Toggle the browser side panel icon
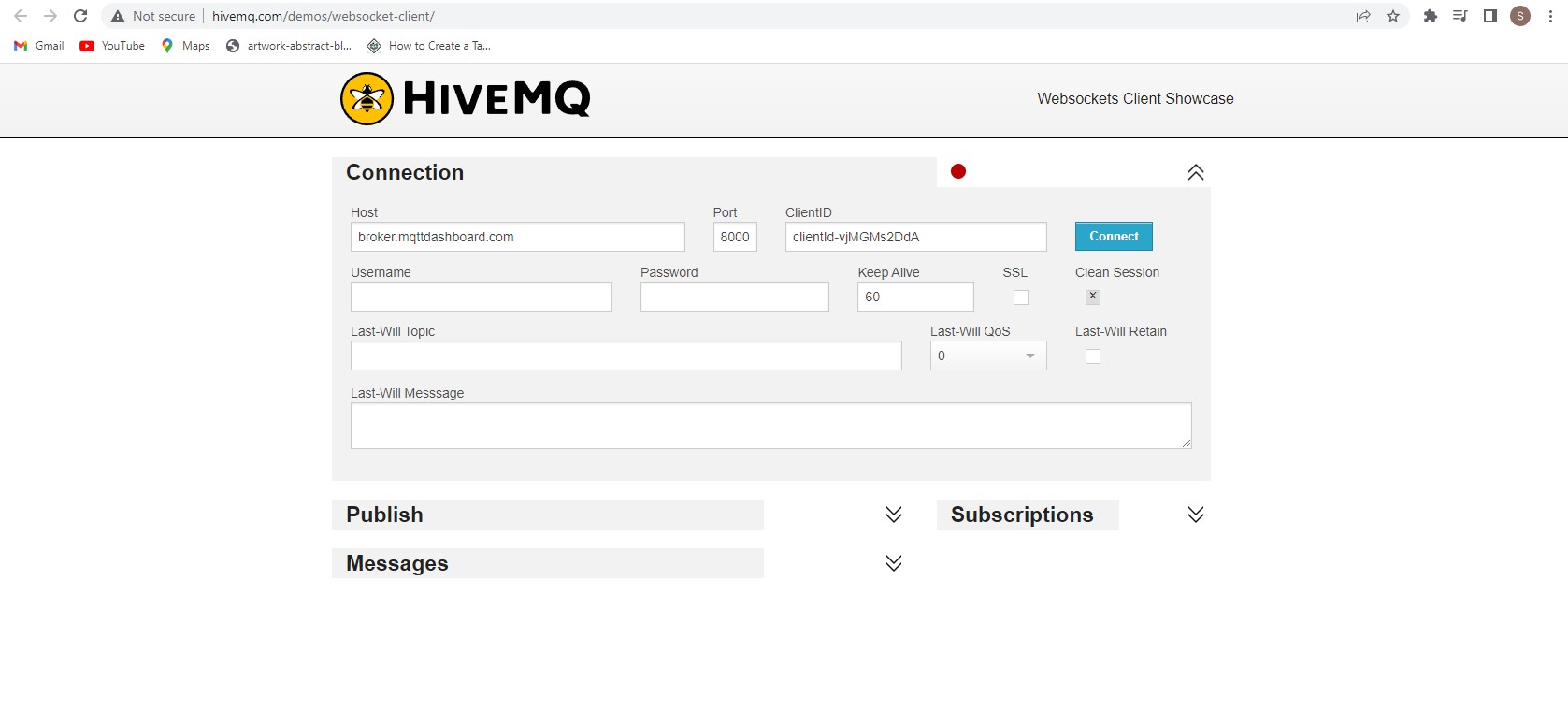This screenshot has width=1568, height=726. (x=1490, y=16)
